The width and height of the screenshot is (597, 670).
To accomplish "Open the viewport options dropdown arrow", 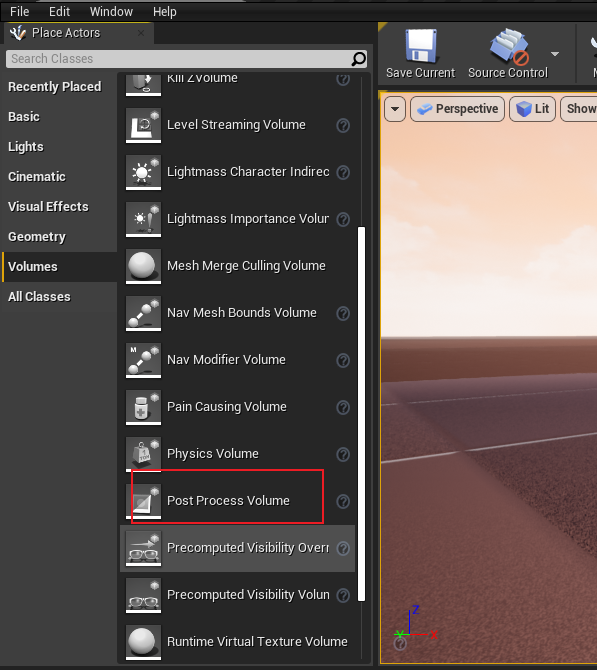I will 395,109.
